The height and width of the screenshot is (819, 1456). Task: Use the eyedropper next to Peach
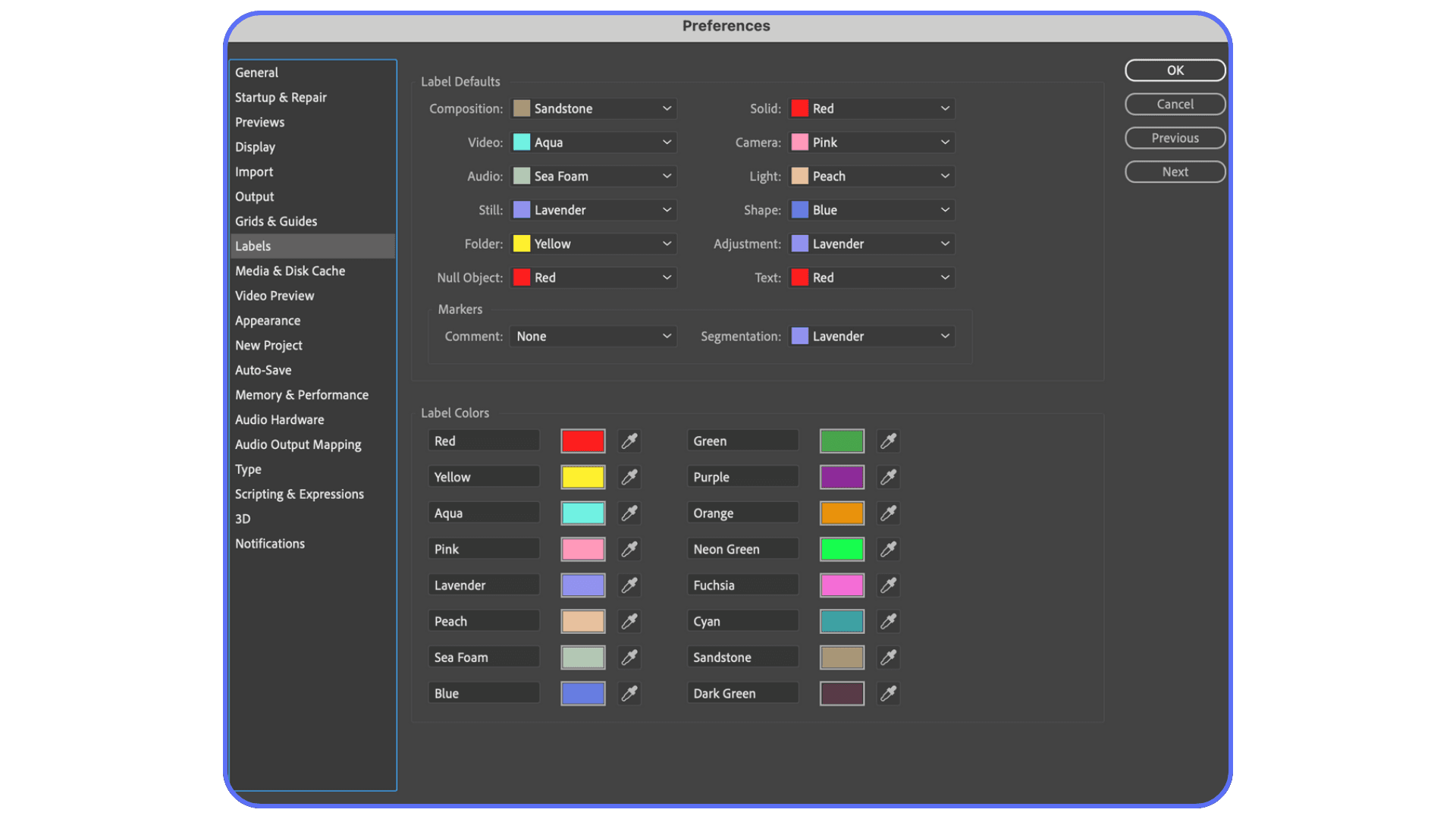[629, 621]
